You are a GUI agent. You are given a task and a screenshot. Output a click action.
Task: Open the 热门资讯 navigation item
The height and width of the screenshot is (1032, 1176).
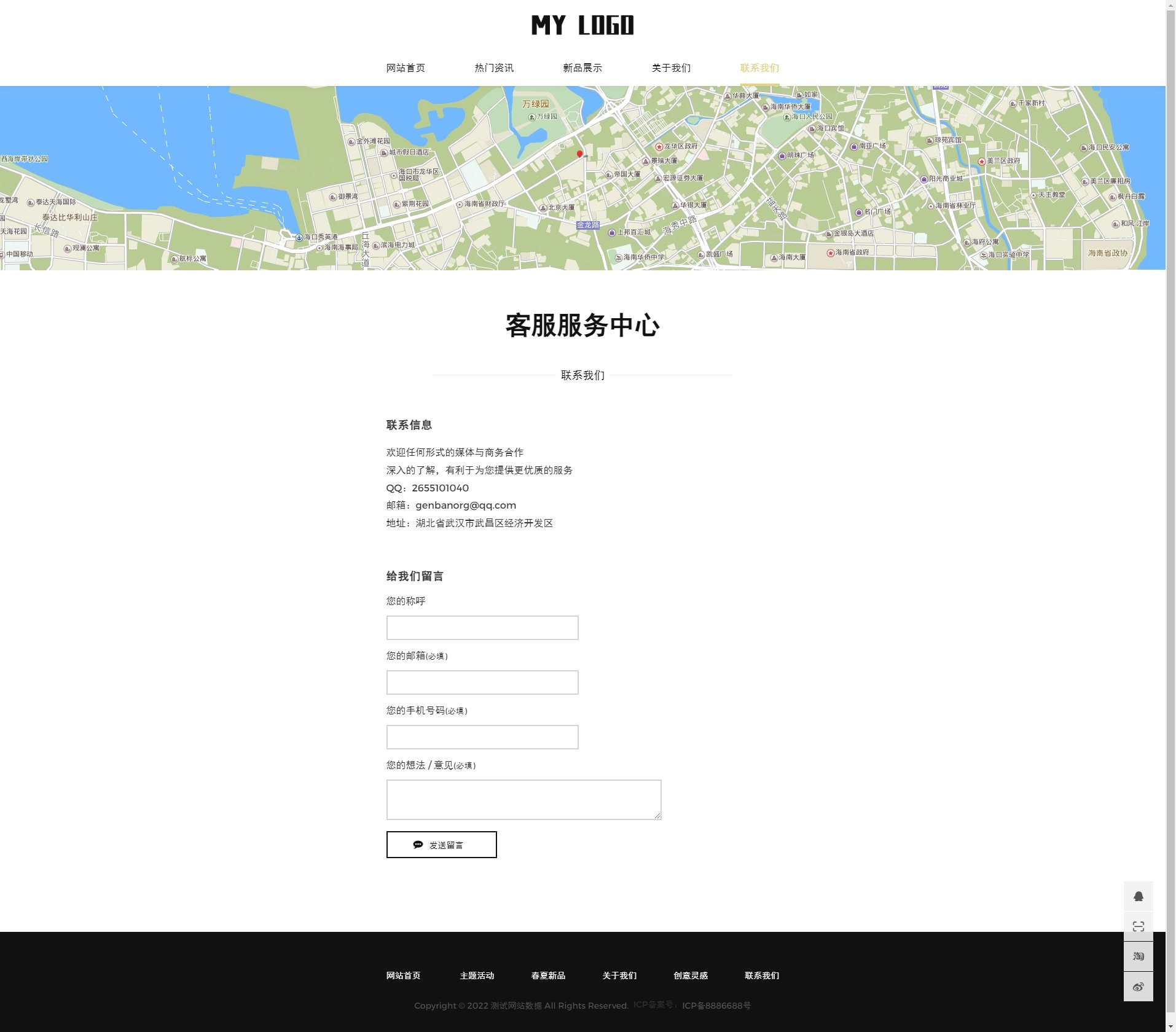coord(493,68)
